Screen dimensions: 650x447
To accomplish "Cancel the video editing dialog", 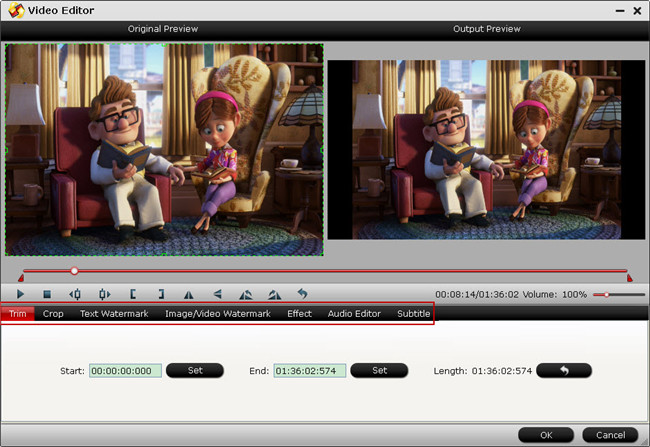I will point(610,435).
